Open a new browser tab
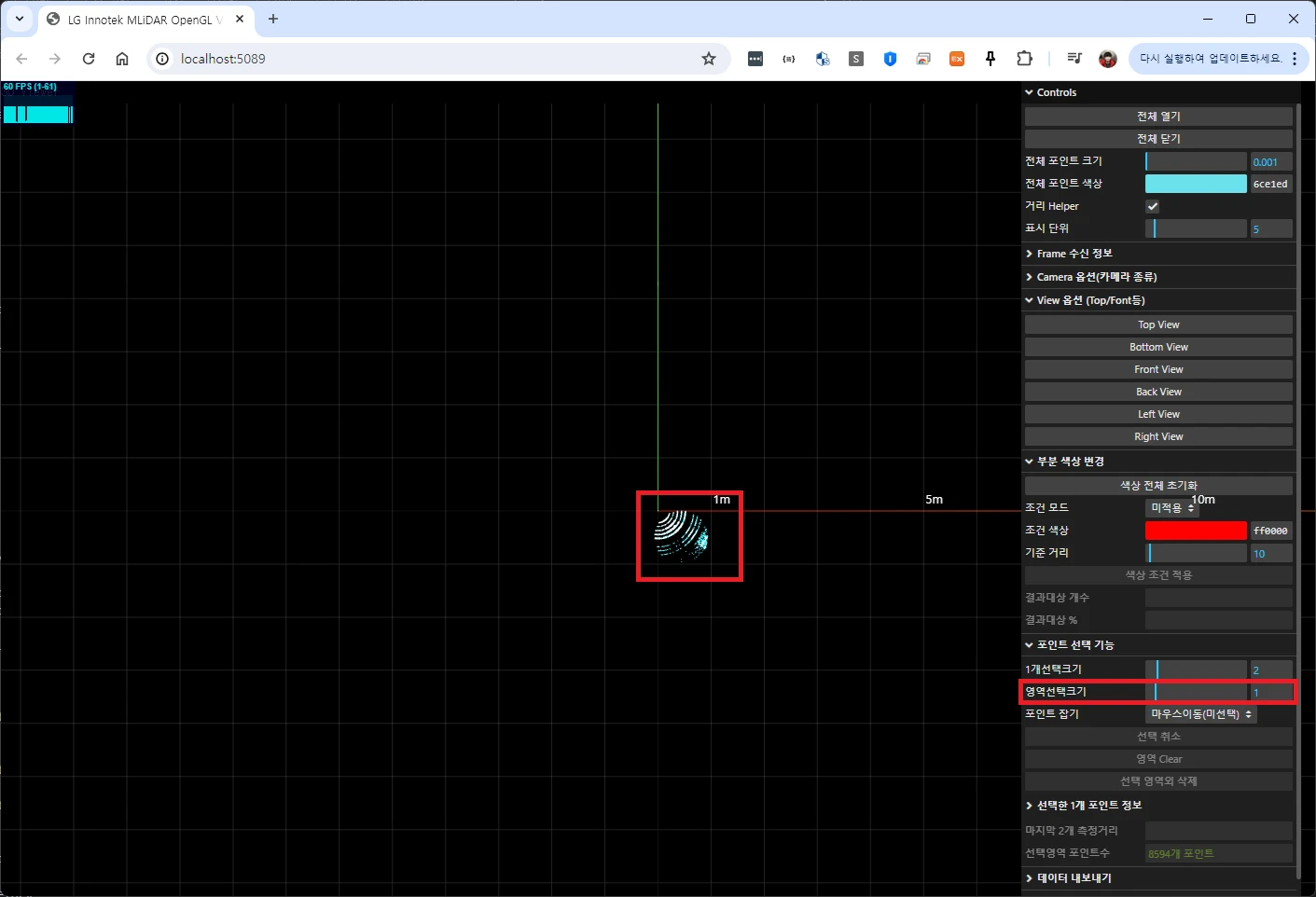 [273, 19]
